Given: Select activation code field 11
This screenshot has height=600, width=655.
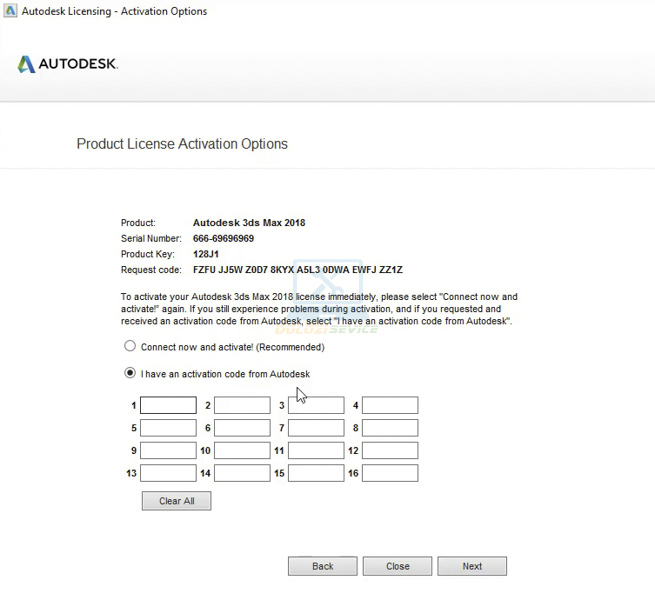Looking at the screenshot, I should pos(316,451).
